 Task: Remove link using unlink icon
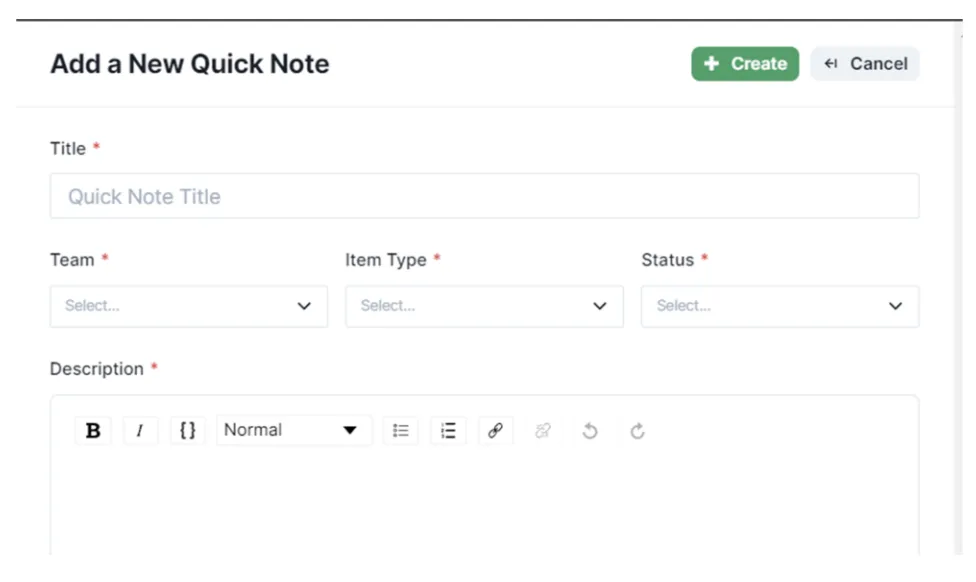[x=543, y=430]
